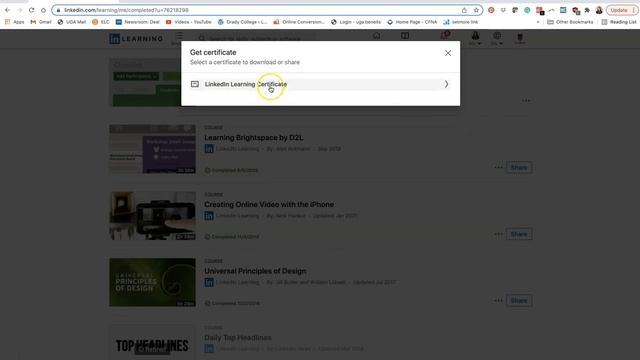Open the Reading List
The width and height of the screenshot is (640, 360).
[x=619, y=22]
